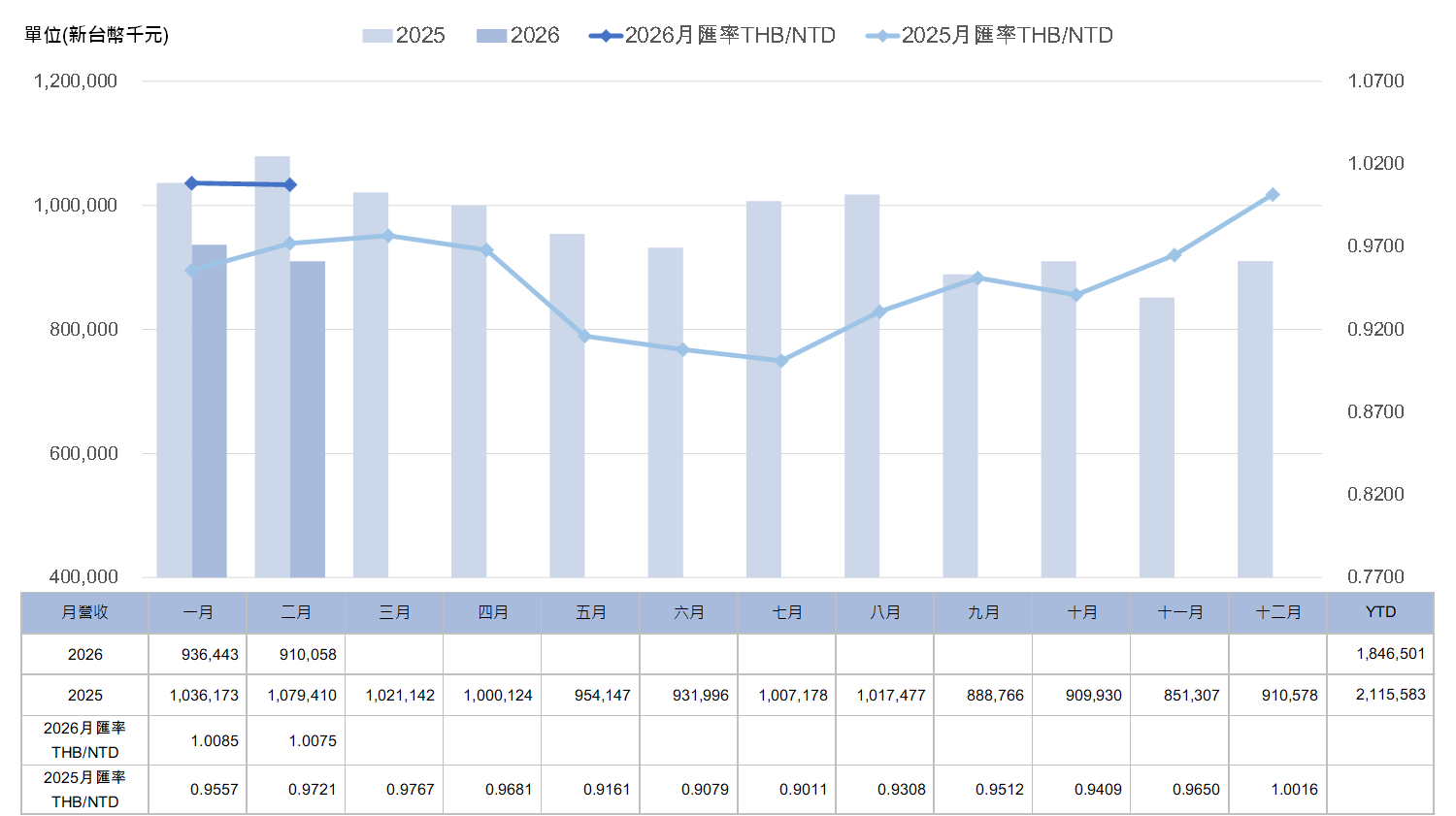Click the 2026 YTD total cell 1,846,501
The height and width of the screenshot is (816, 1456).
(1390, 654)
